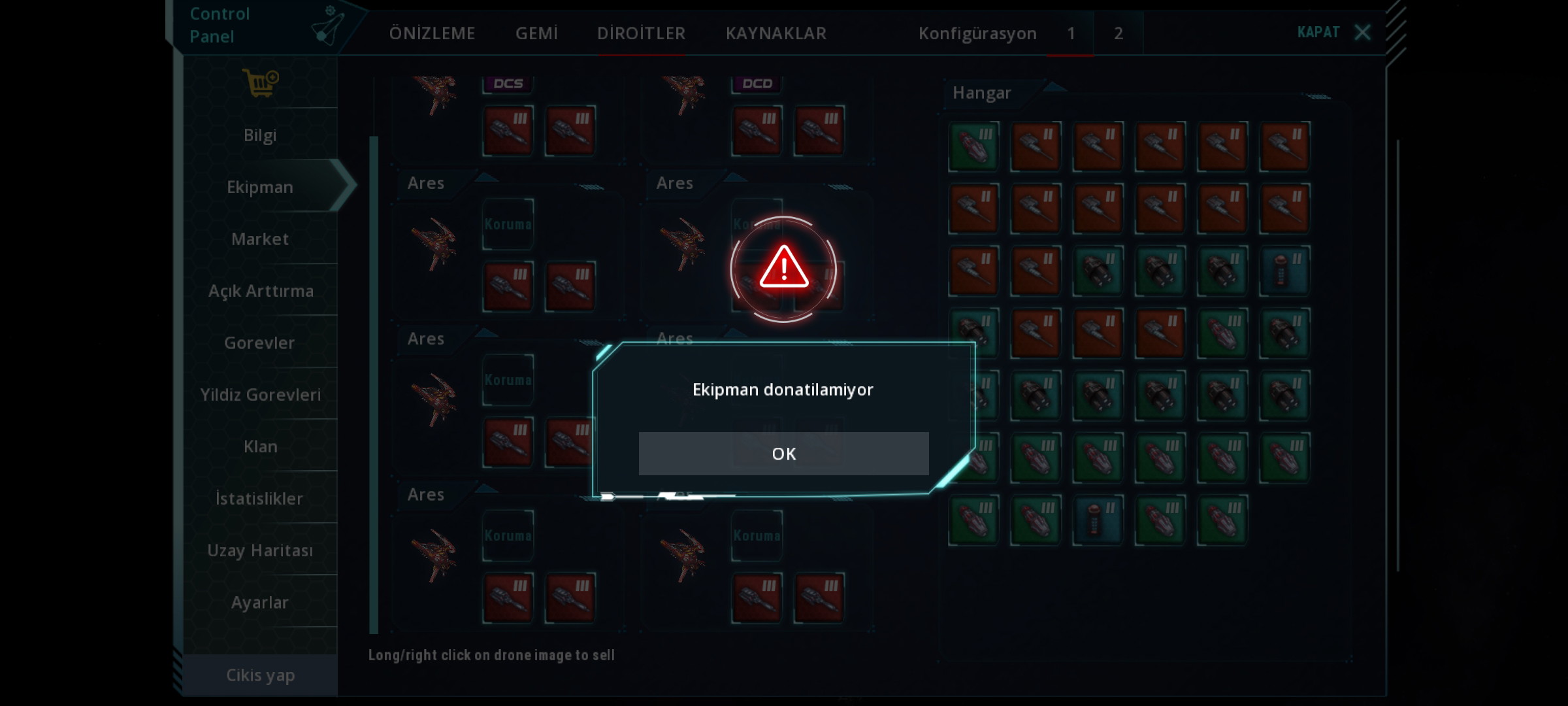Viewport: 1568px width, 706px height.
Task: Select the green rocket item in Hangar's first slot
Action: click(x=973, y=146)
